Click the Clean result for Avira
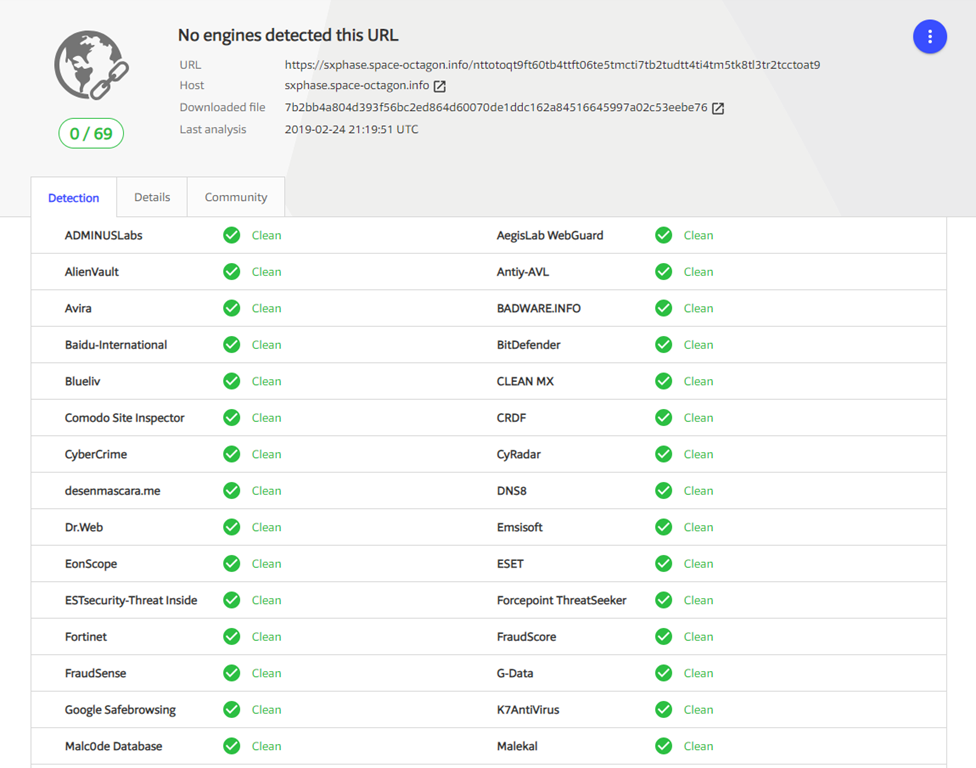976x768 pixels. click(x=266, y=308)
